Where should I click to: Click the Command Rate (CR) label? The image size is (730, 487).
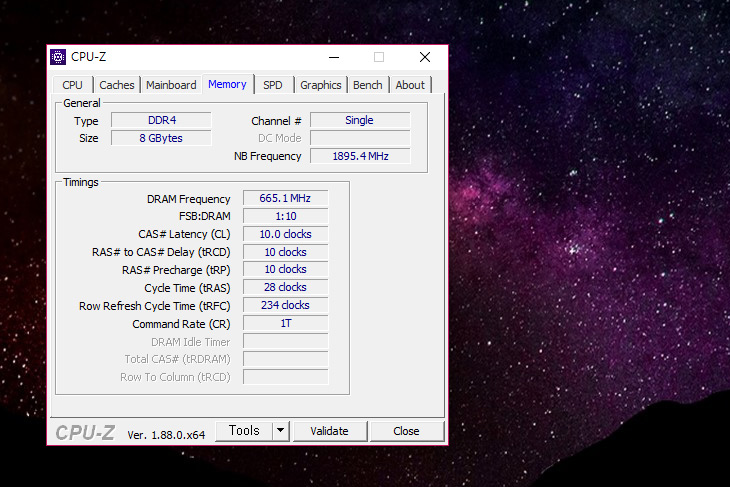[181, 324]
